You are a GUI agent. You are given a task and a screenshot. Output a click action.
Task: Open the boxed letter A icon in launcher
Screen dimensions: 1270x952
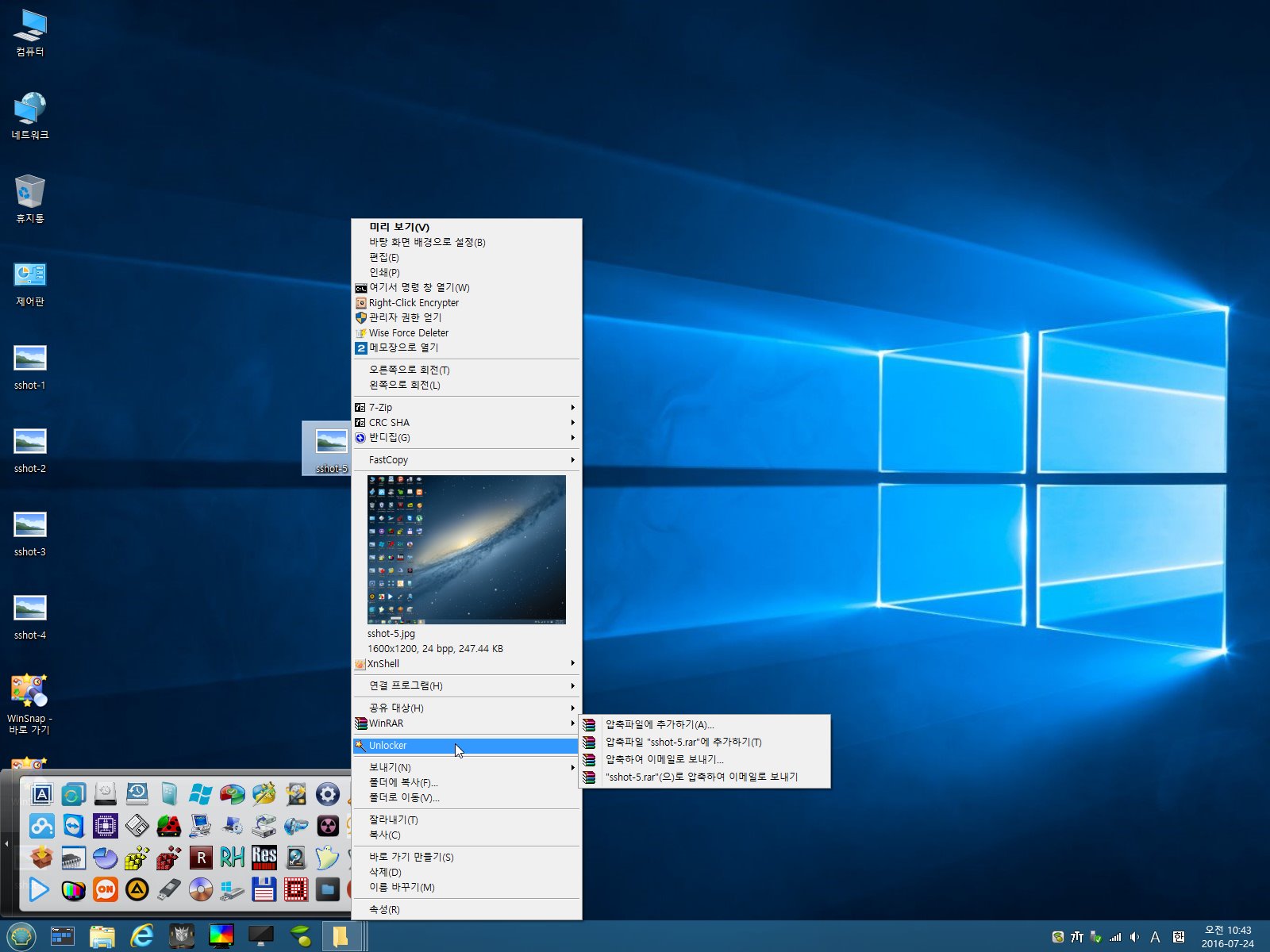[x=41, y=794]
